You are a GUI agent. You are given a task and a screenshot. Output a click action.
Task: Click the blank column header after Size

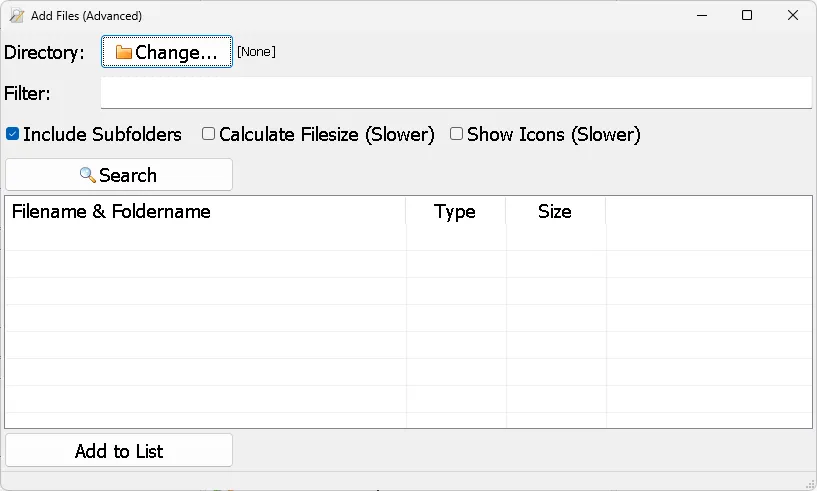click(708, 211)
